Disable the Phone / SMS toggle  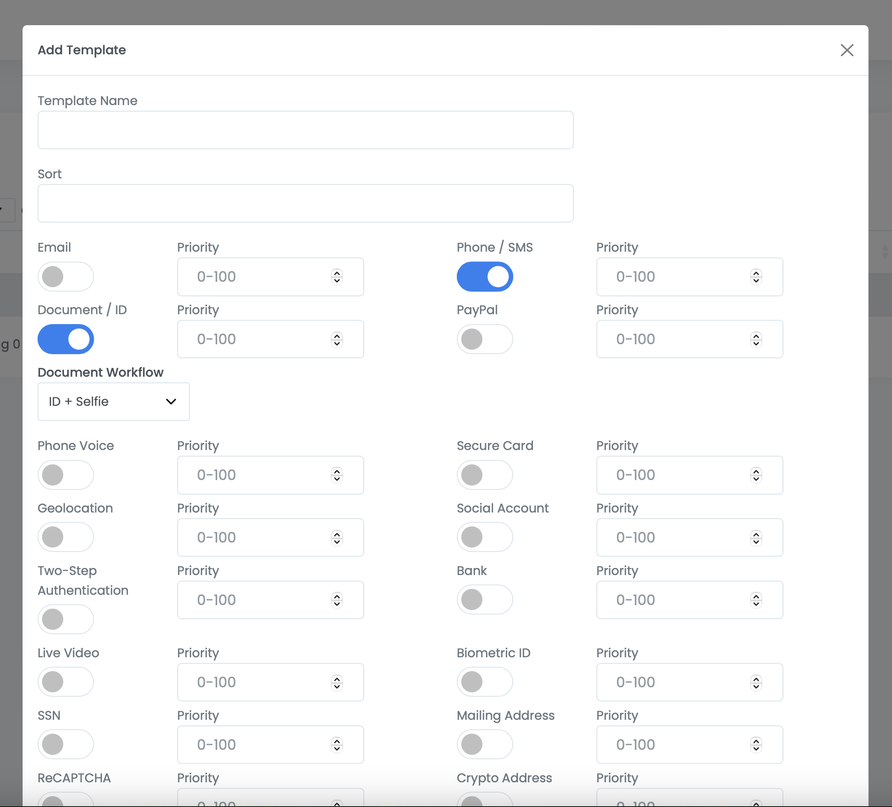[485, 277]
